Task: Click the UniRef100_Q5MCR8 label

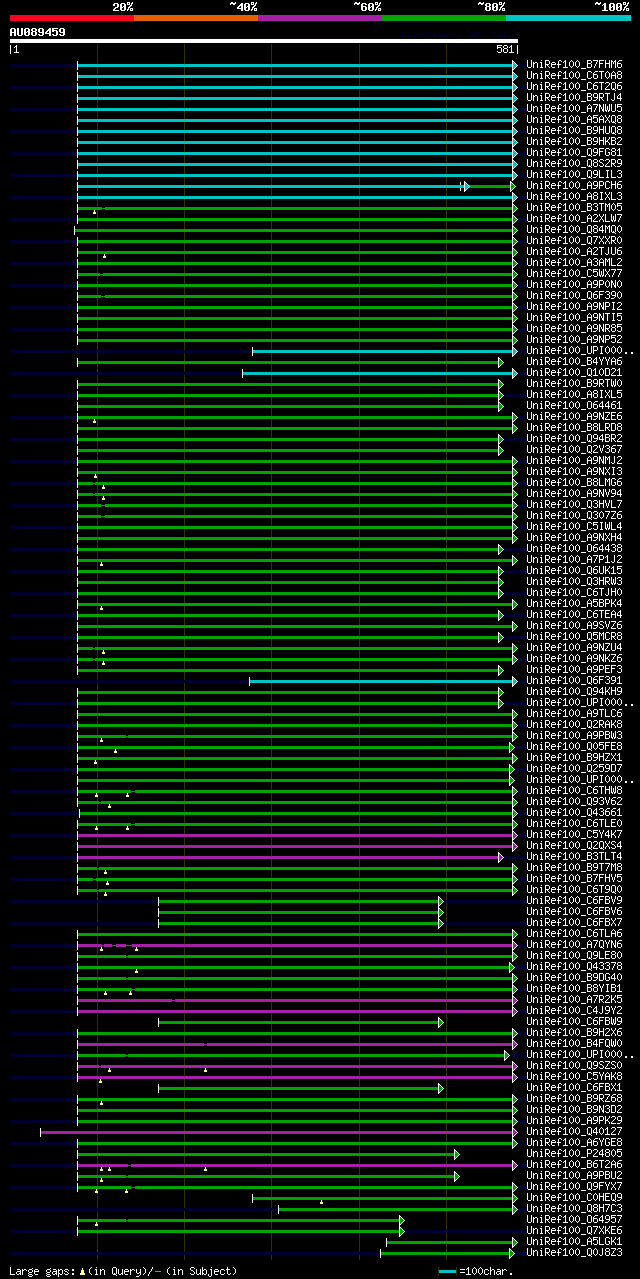Action: (574, 636)
